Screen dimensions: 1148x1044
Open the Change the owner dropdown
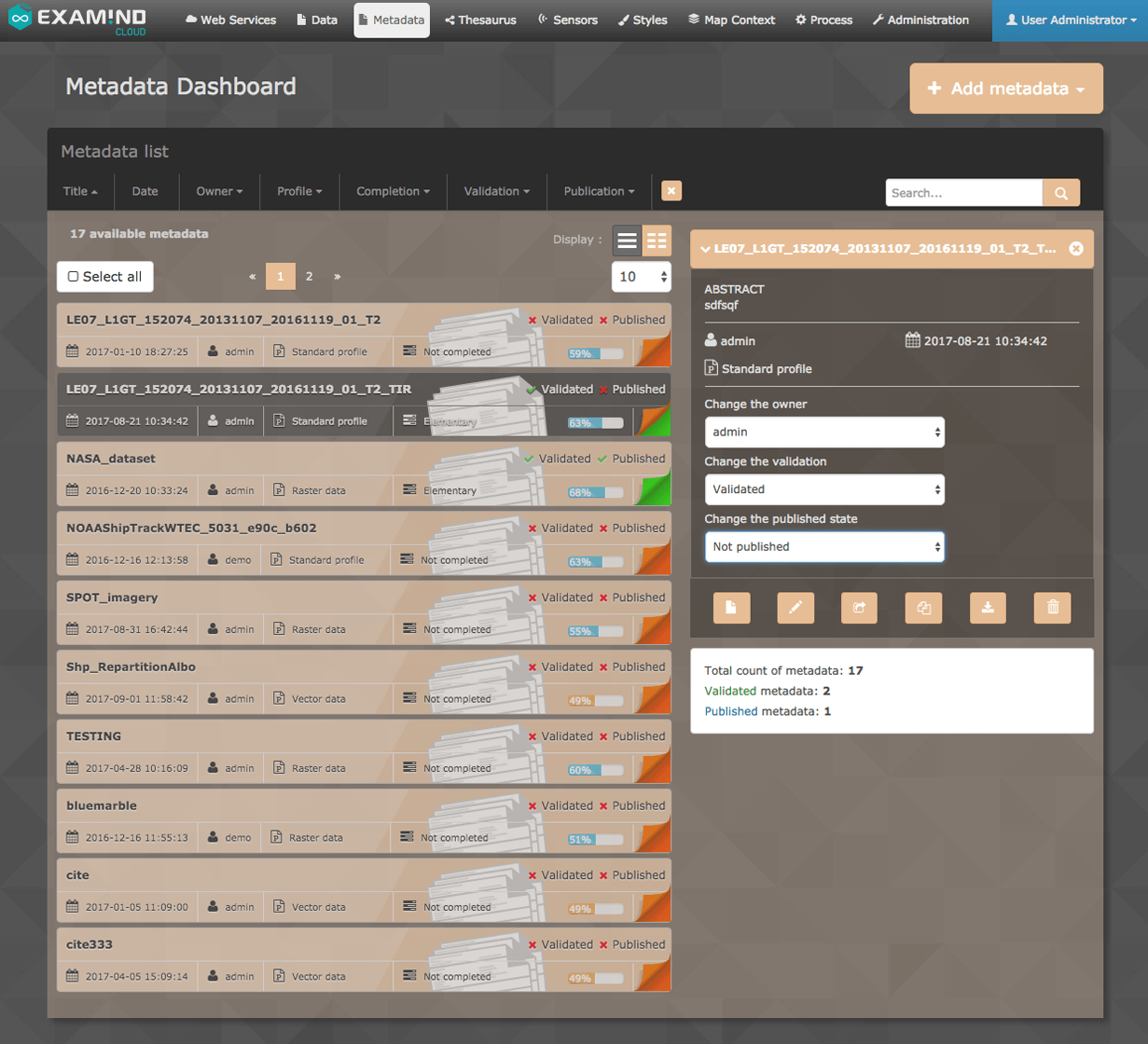pos(823,433)
